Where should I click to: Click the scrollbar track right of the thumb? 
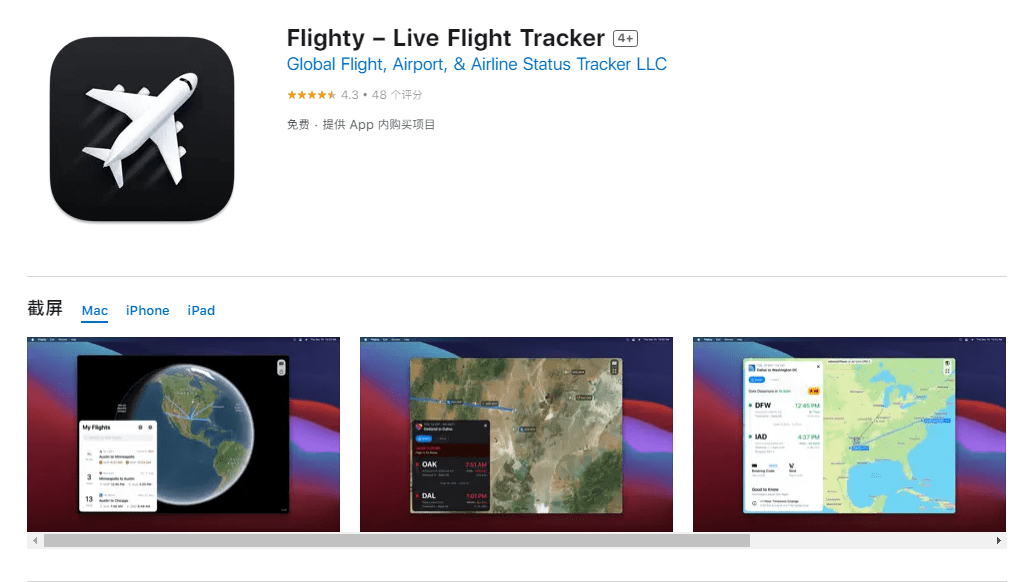871,540
